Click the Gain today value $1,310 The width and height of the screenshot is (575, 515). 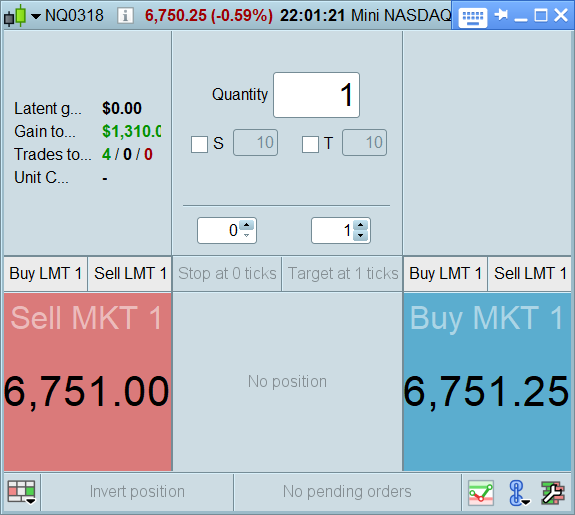tap(131, 131)
